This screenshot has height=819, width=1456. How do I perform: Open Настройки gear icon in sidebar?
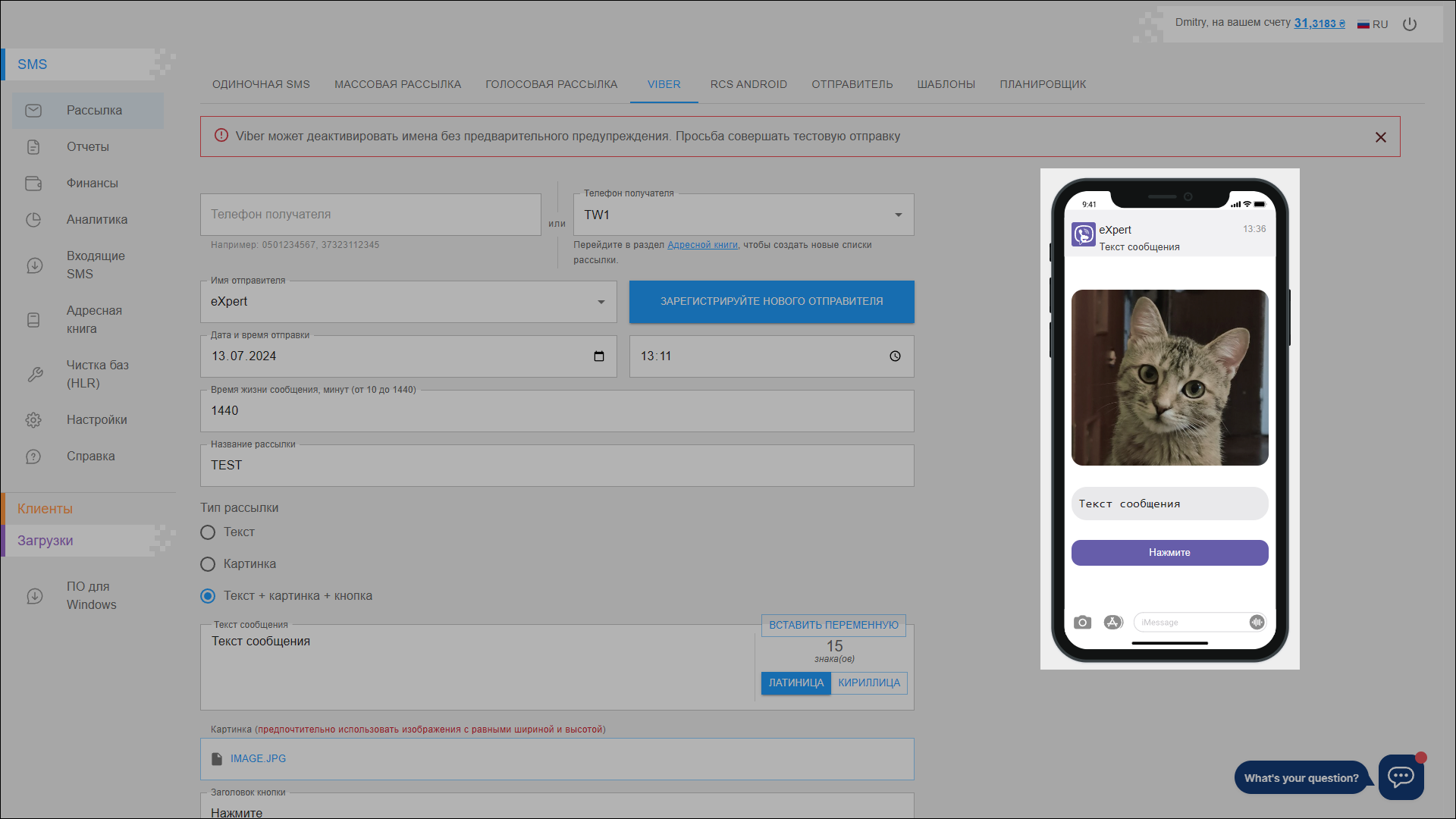pos(33,420)
